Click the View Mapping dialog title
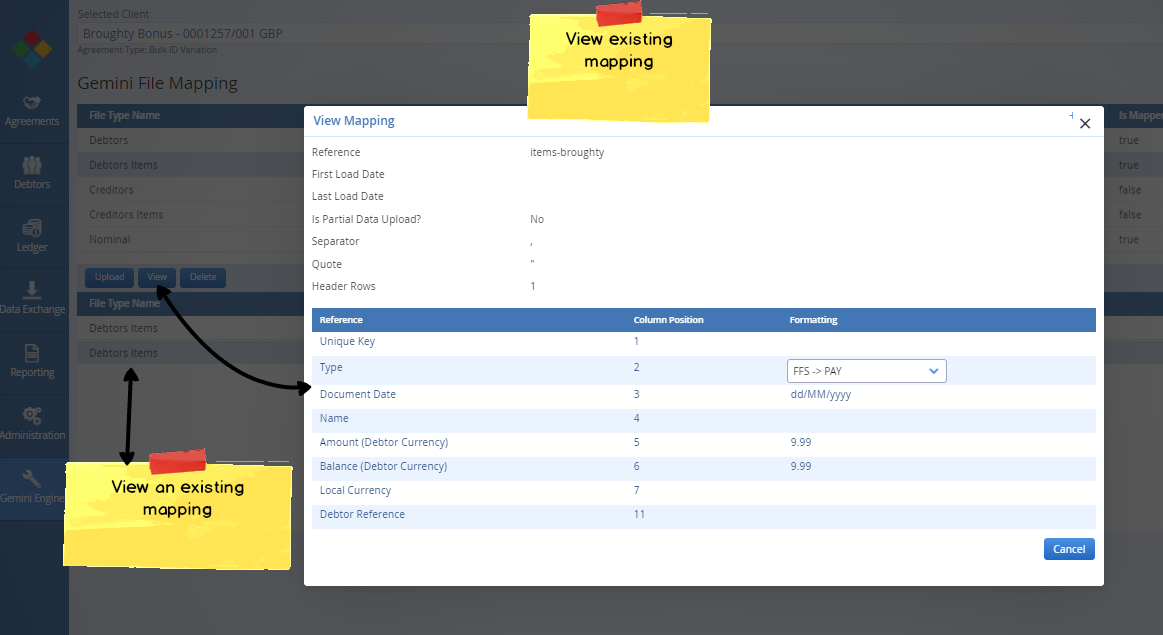The image size is (1163, 635). click(354, 121)
